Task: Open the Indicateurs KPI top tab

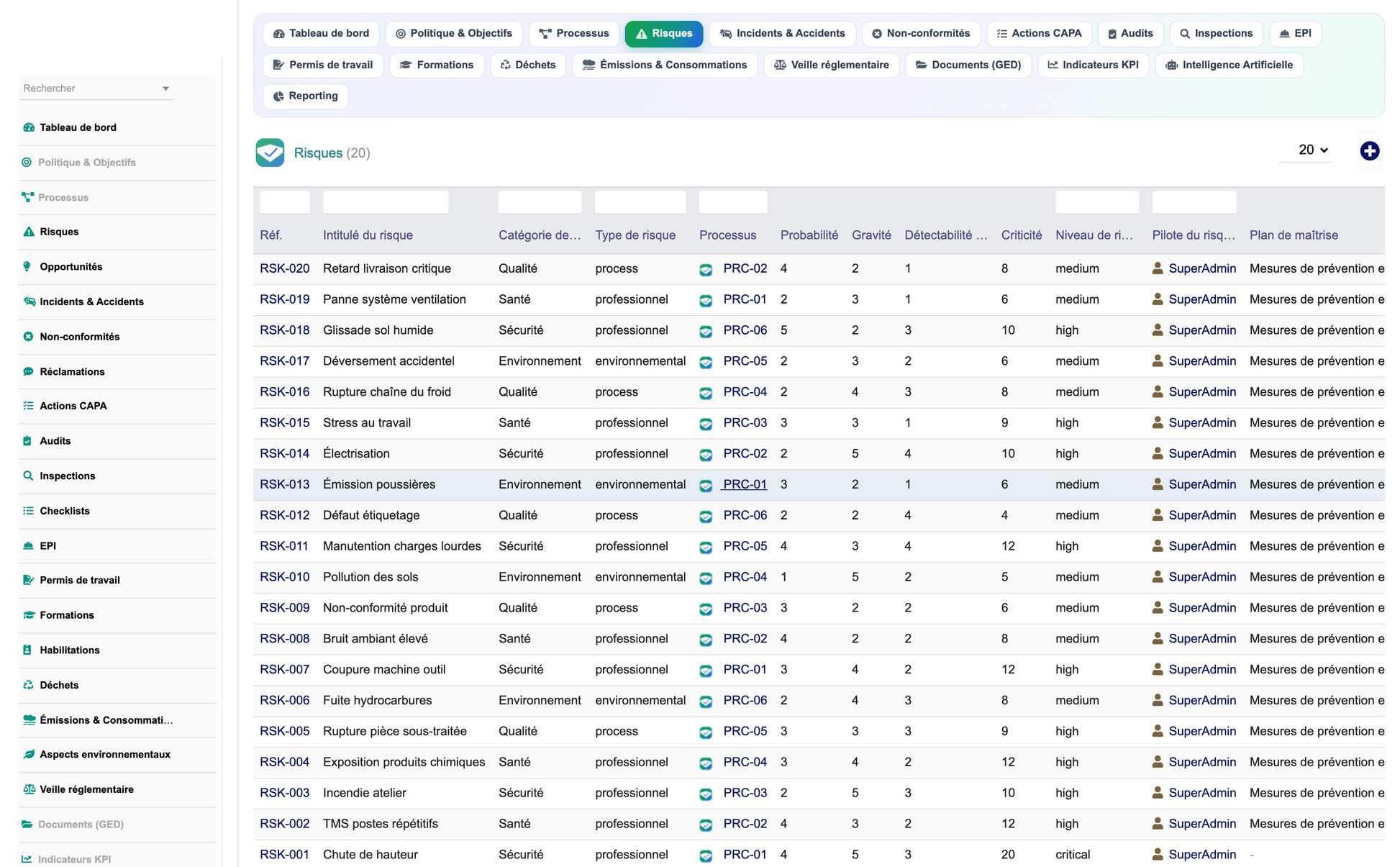Action: (x=1094, y=65)
